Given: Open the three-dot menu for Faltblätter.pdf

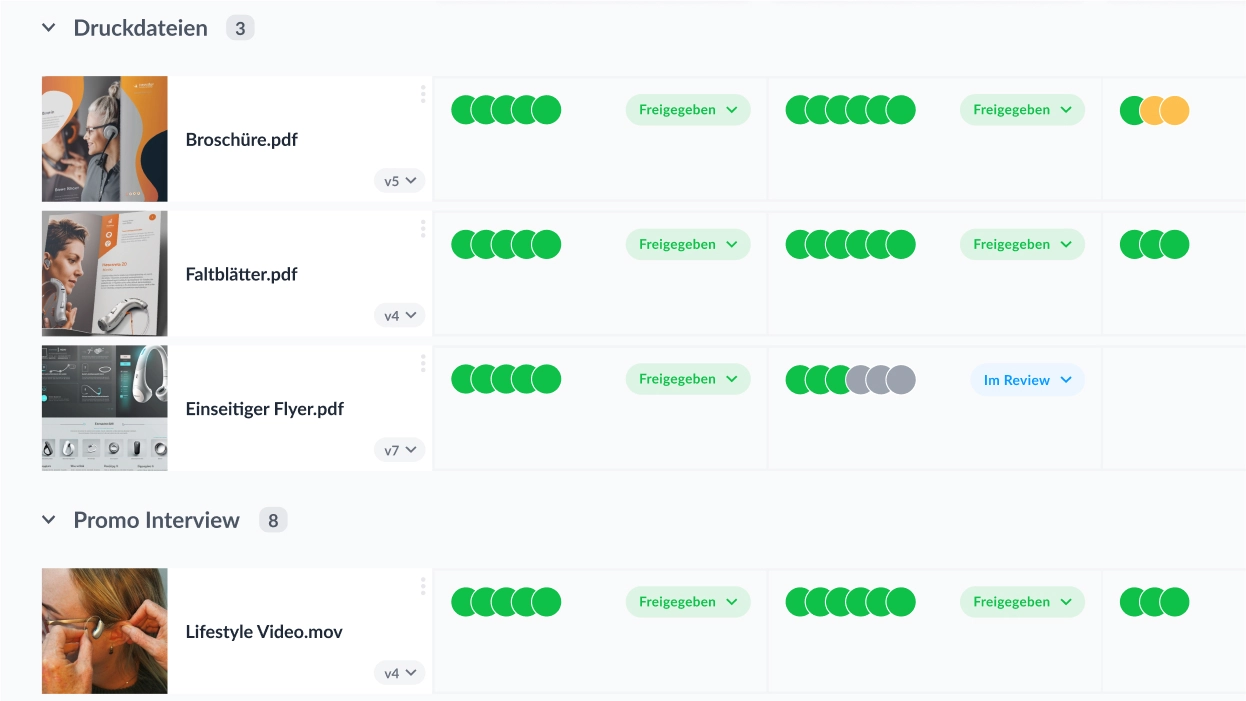Looking at the screenshot, I should pyautogui.click(x=423, y=229).
